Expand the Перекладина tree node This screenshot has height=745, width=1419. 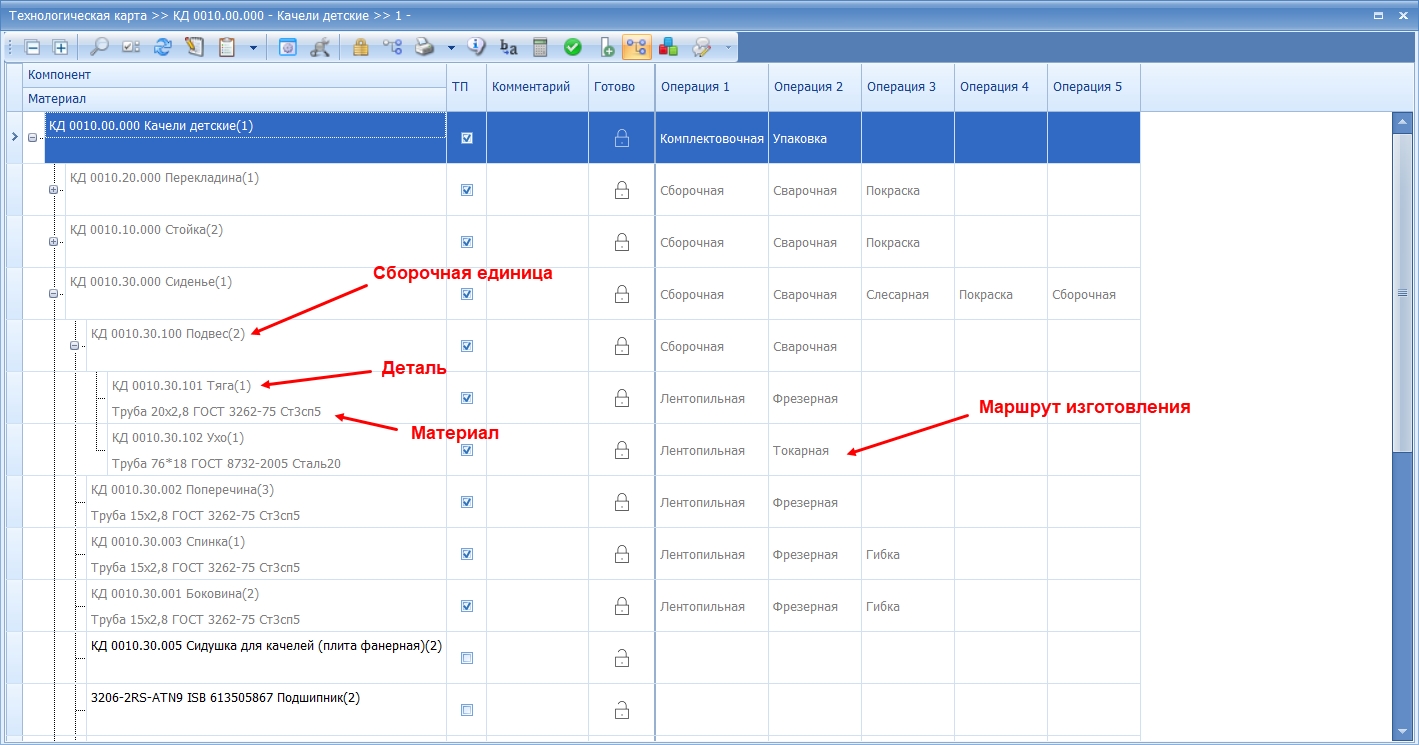[54, 190]
